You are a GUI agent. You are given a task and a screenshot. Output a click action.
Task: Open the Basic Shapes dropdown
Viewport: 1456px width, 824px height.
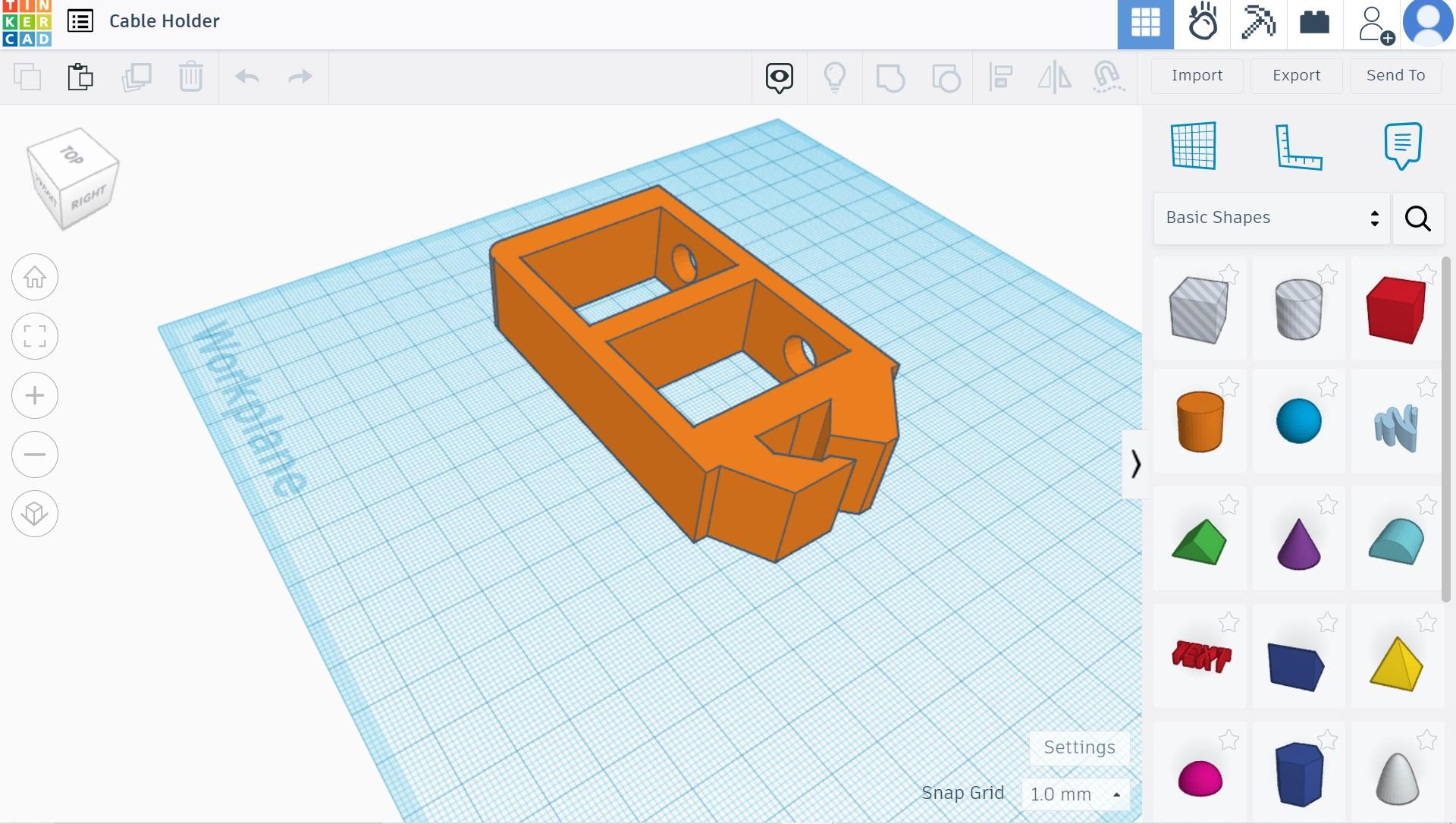pos(1272,218)
